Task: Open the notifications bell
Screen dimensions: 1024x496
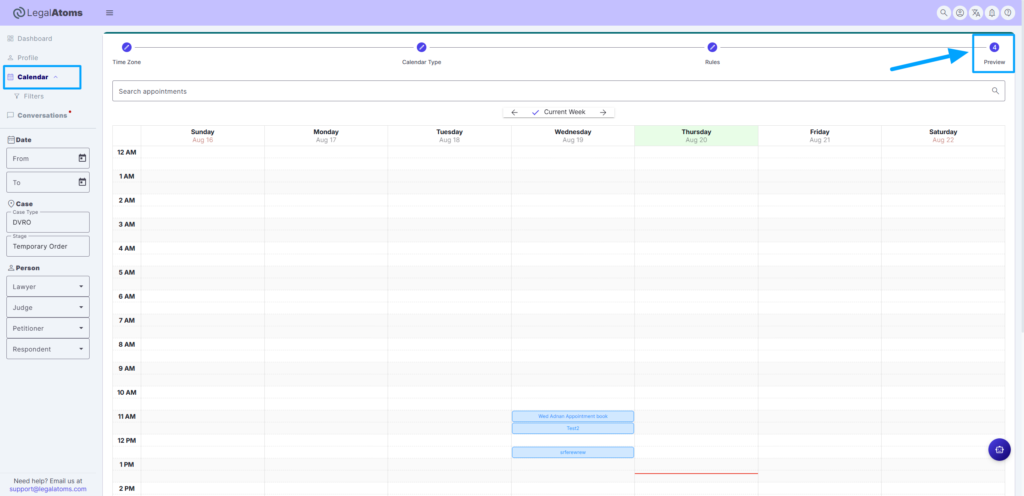Action: tap(992, 12)
